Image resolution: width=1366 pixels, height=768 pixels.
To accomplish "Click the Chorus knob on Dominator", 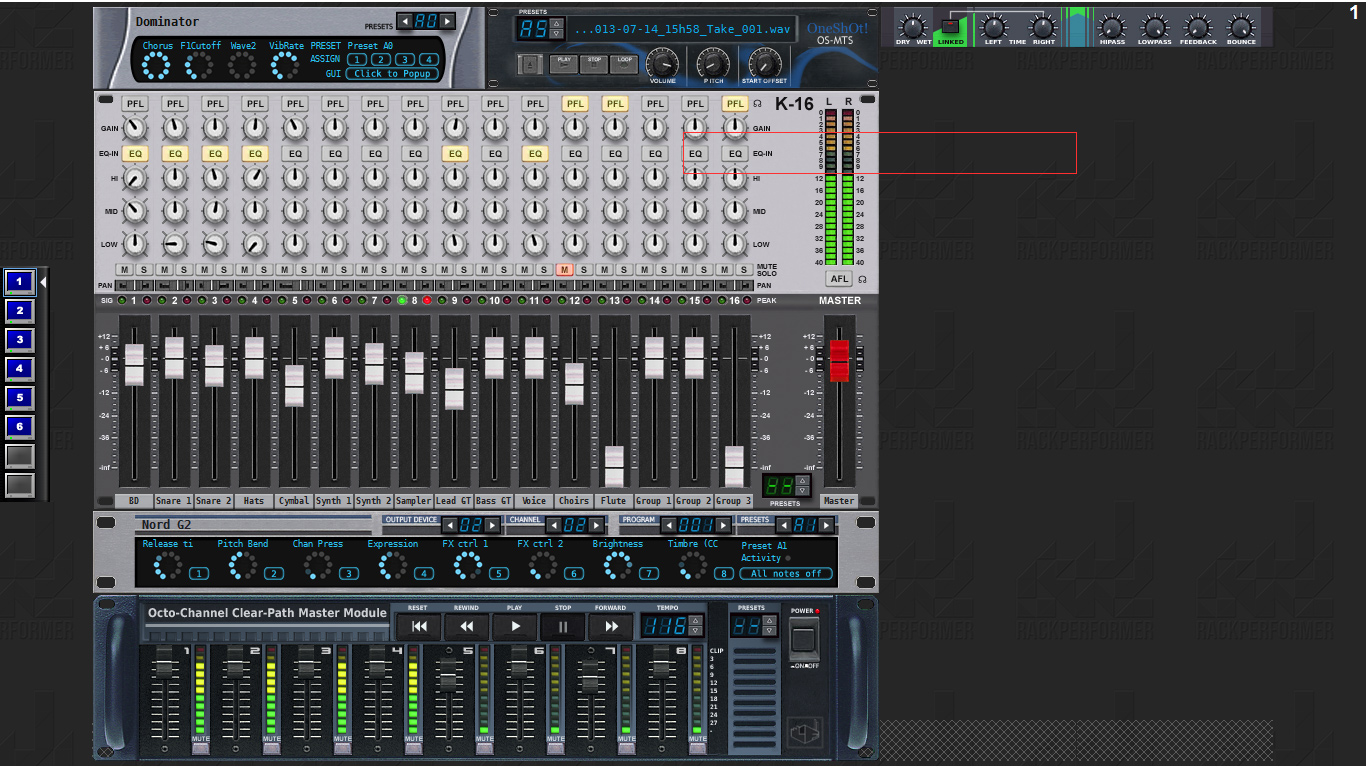I will click(x=156, y=66).
